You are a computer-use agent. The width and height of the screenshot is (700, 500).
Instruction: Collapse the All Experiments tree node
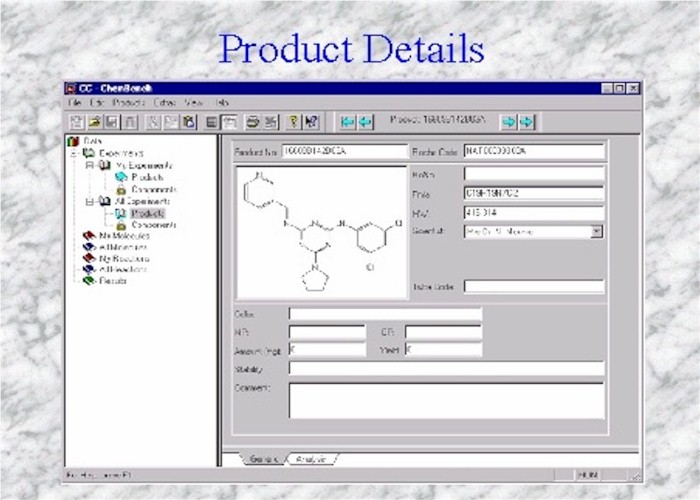point(89,201)
